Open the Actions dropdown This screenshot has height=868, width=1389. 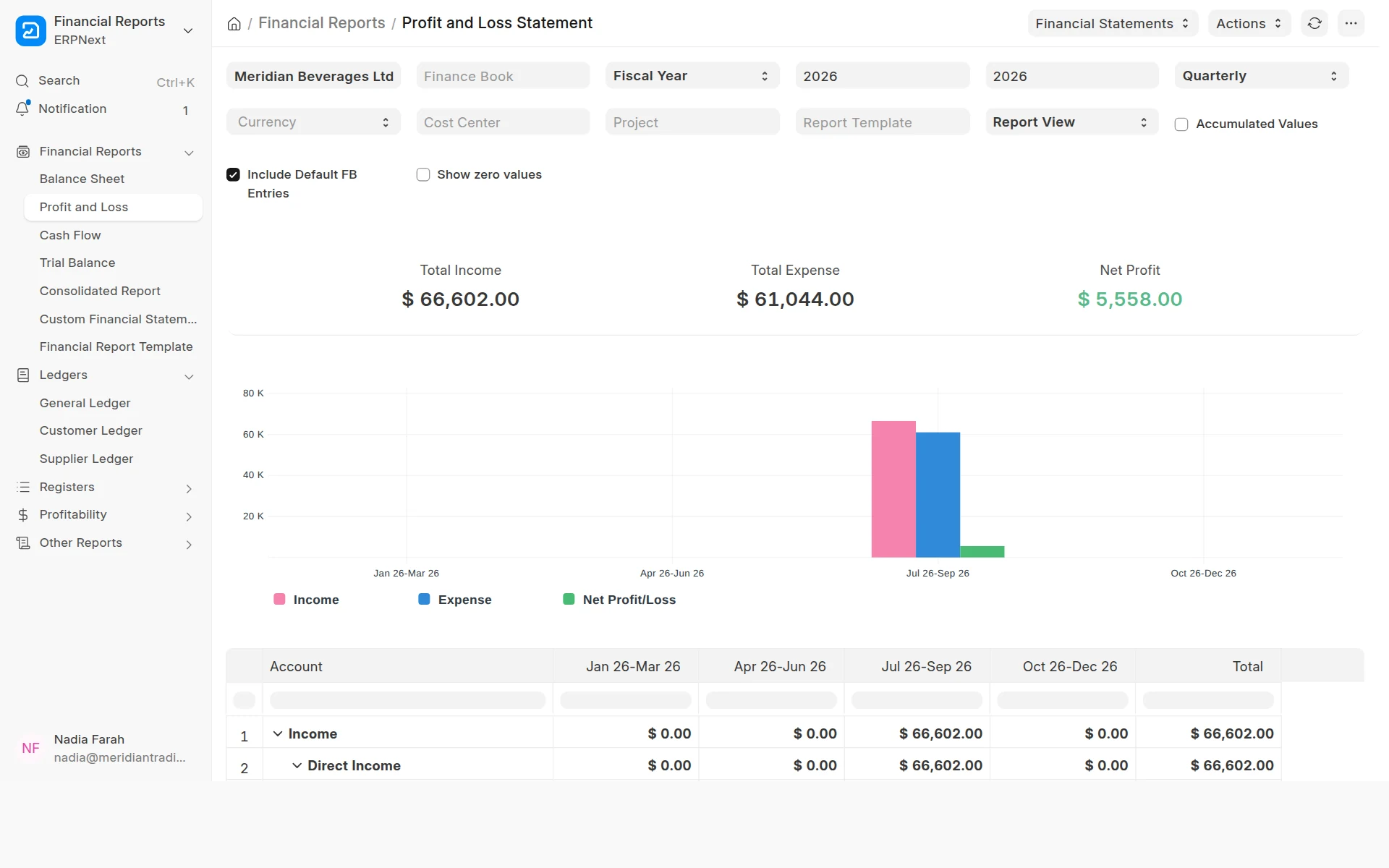pyautogui.click(x=1249, y=23)
